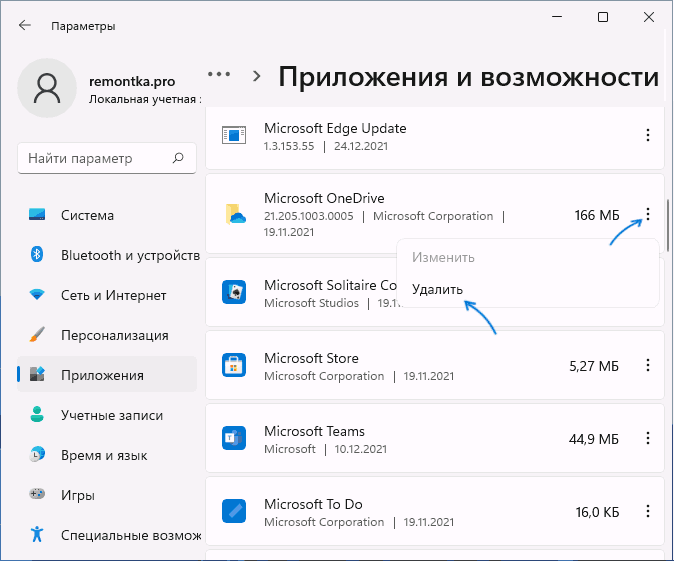Open Сеть и Интернет section
674x561 pixels.
click(107, 295)
